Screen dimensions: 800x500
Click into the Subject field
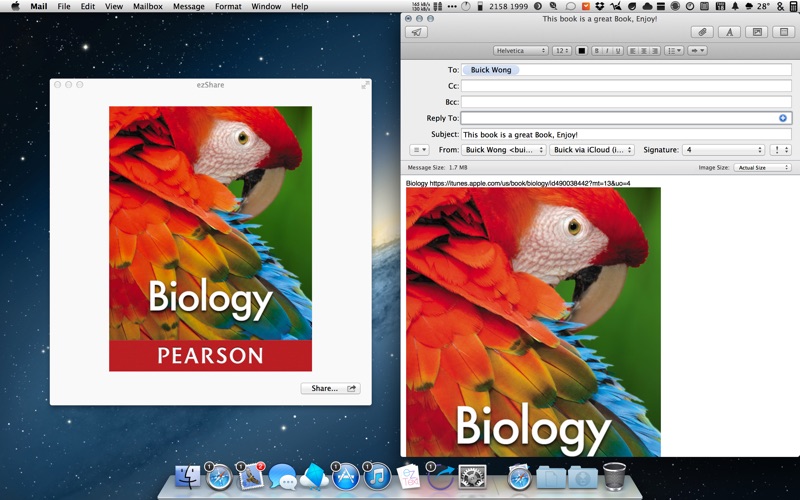tap(626, 135)
